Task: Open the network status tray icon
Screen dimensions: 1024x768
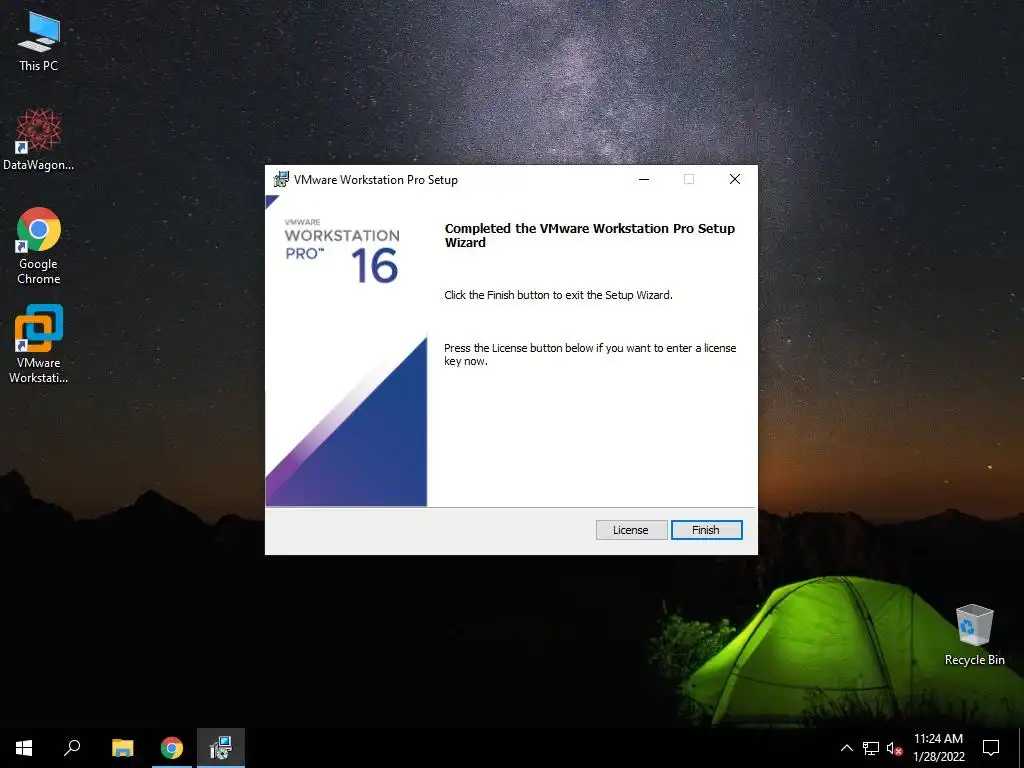Action: (871, 748)
